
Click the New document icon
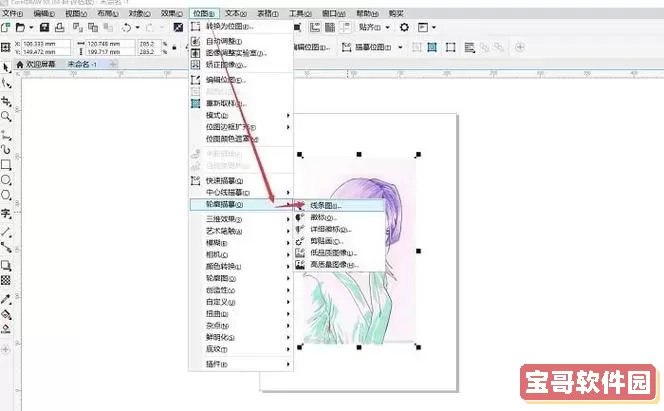point(6,28)
